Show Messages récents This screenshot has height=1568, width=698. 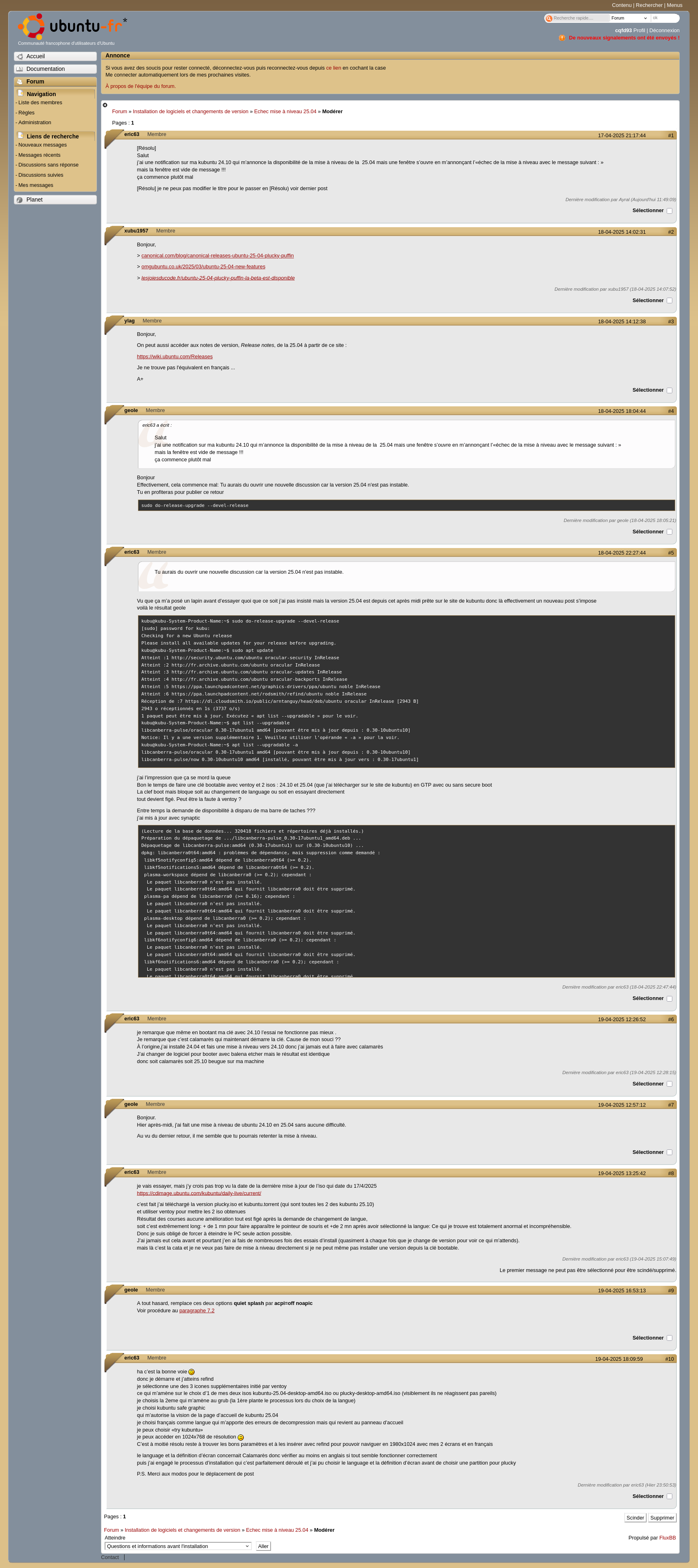[39, 155]
